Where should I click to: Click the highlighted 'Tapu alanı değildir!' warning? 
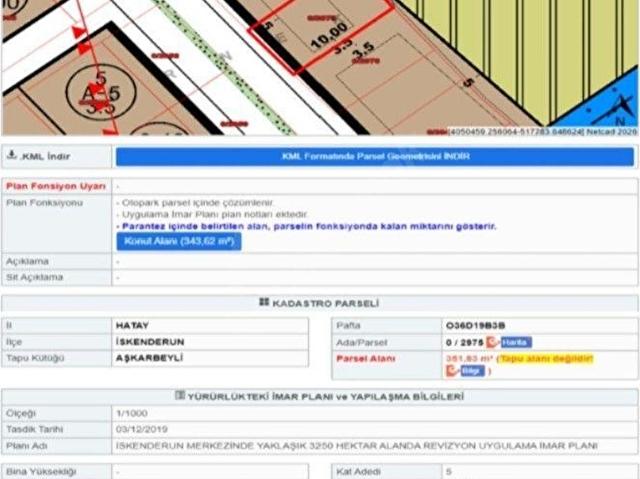click(x=546, y=359)
